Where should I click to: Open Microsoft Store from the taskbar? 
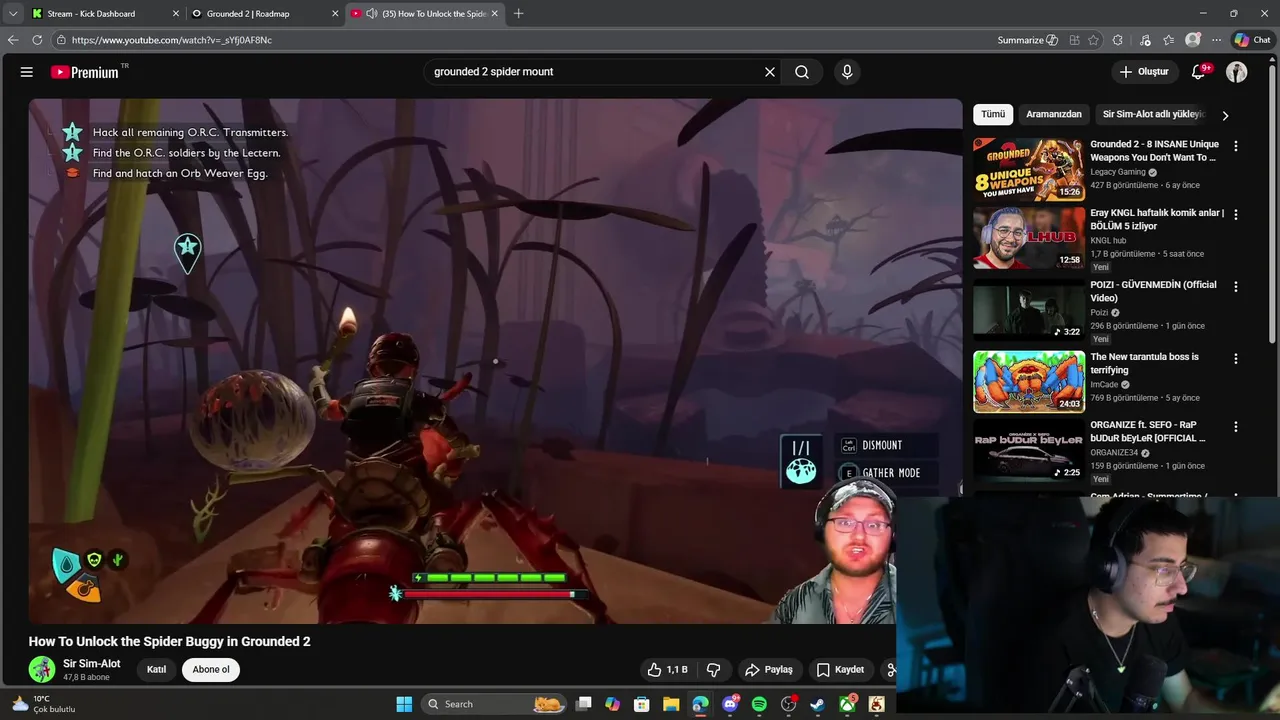point(642,704)
